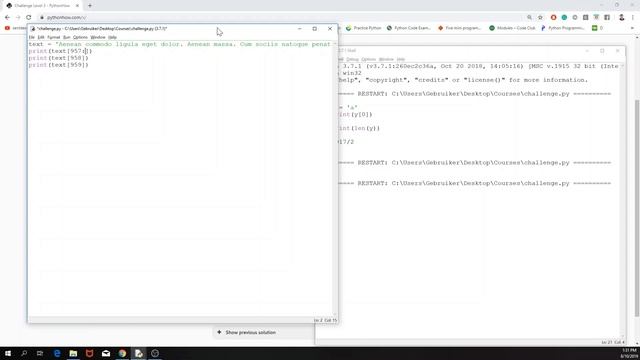Click the print(text[958]) code line

(x=58, y=58)
